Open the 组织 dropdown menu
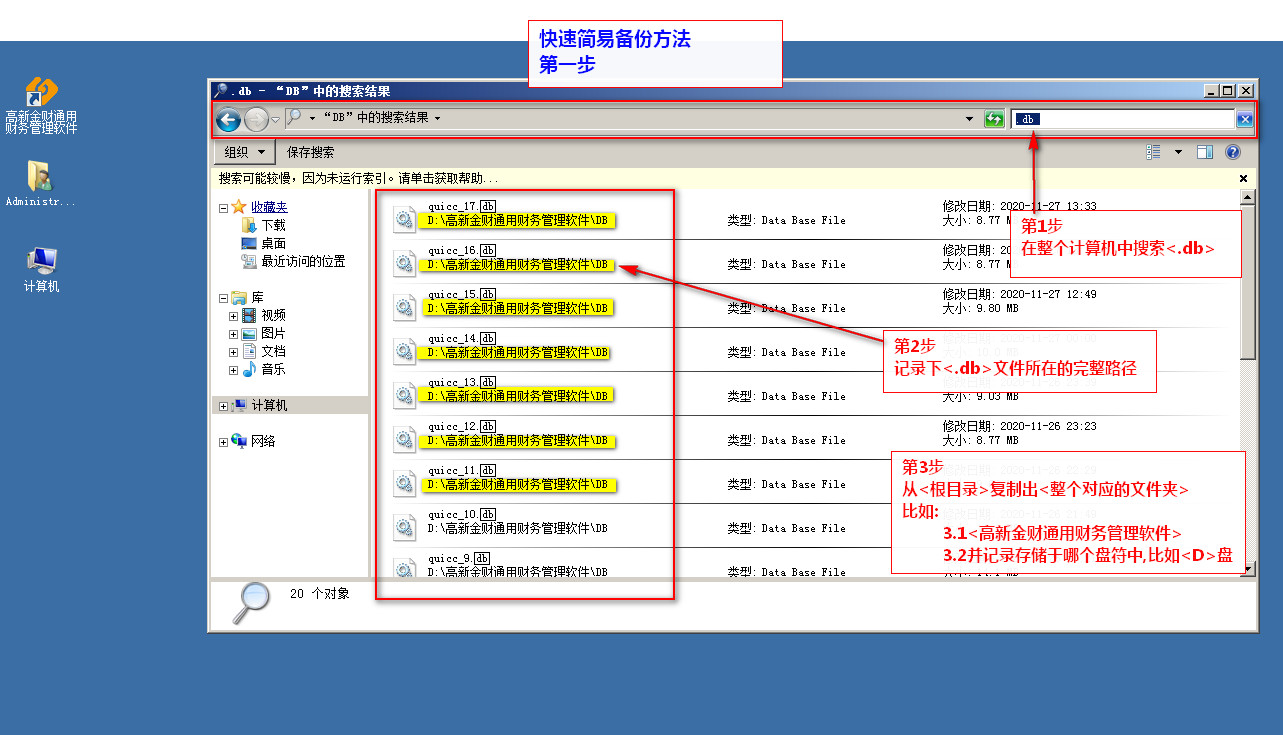The height and width of the screenshot is (735, 1283). 245,152
